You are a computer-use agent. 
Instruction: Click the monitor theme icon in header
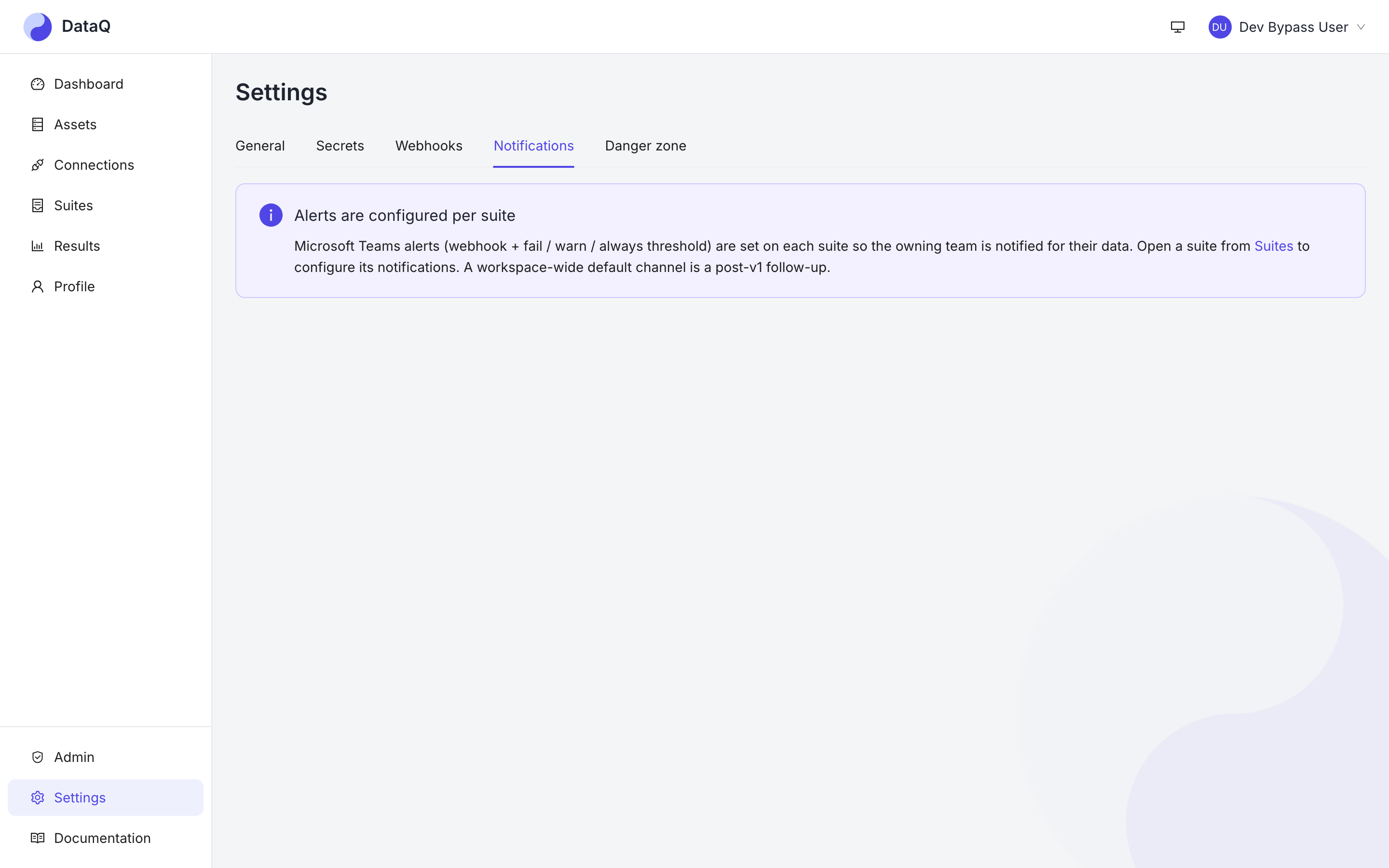tap(1177, 27)
